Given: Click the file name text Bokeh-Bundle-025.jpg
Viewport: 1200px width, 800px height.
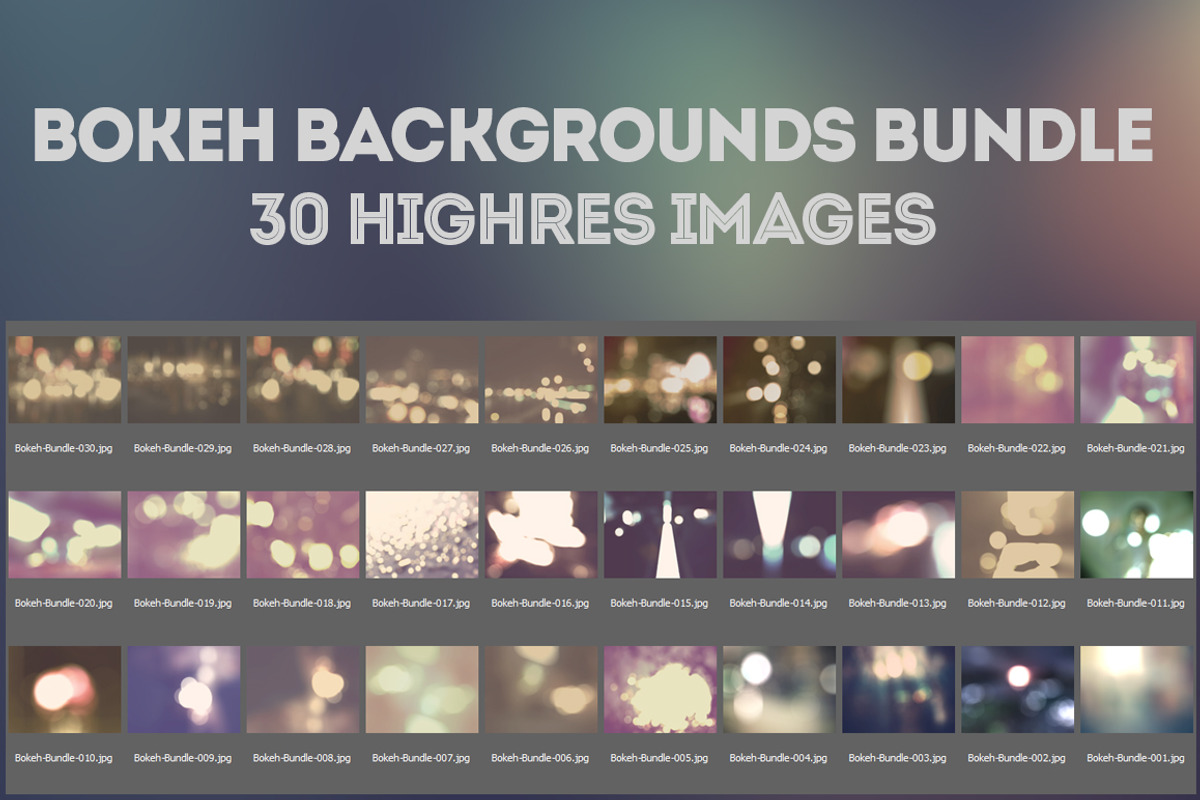Looking at the screenshot, I should coord(659,449).
